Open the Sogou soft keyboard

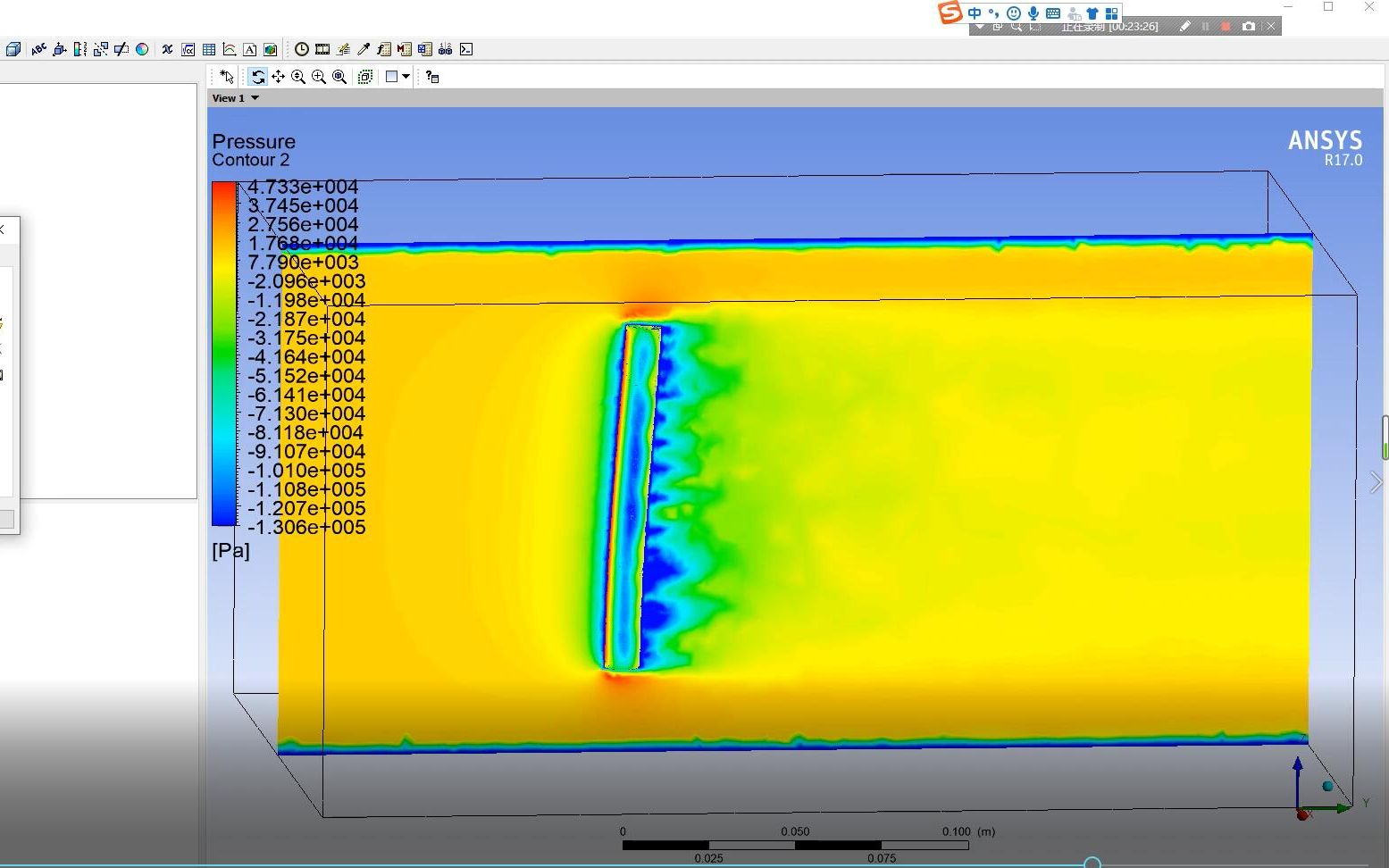pos(1053,13)
